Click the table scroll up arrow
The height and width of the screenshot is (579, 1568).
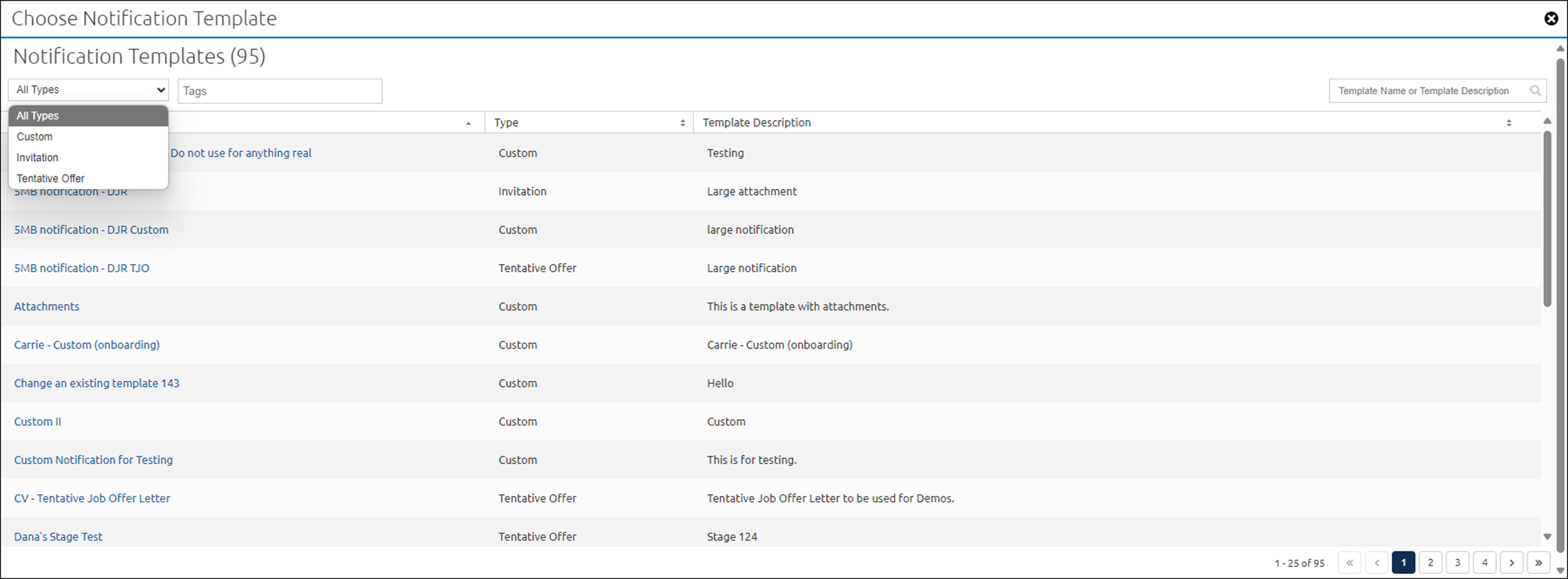(1547, 120)
